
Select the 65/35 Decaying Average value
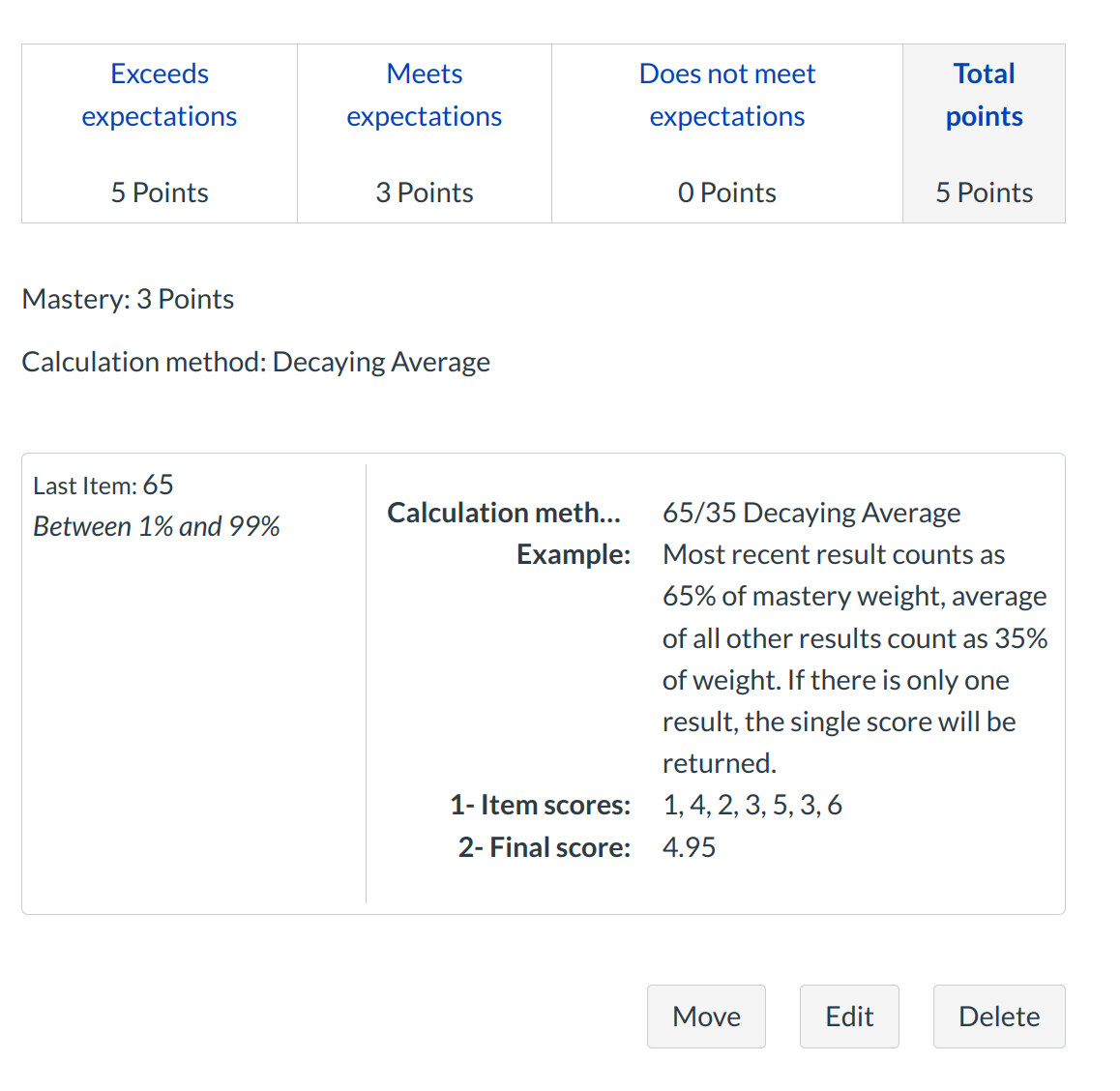click(x=811, y=513)
